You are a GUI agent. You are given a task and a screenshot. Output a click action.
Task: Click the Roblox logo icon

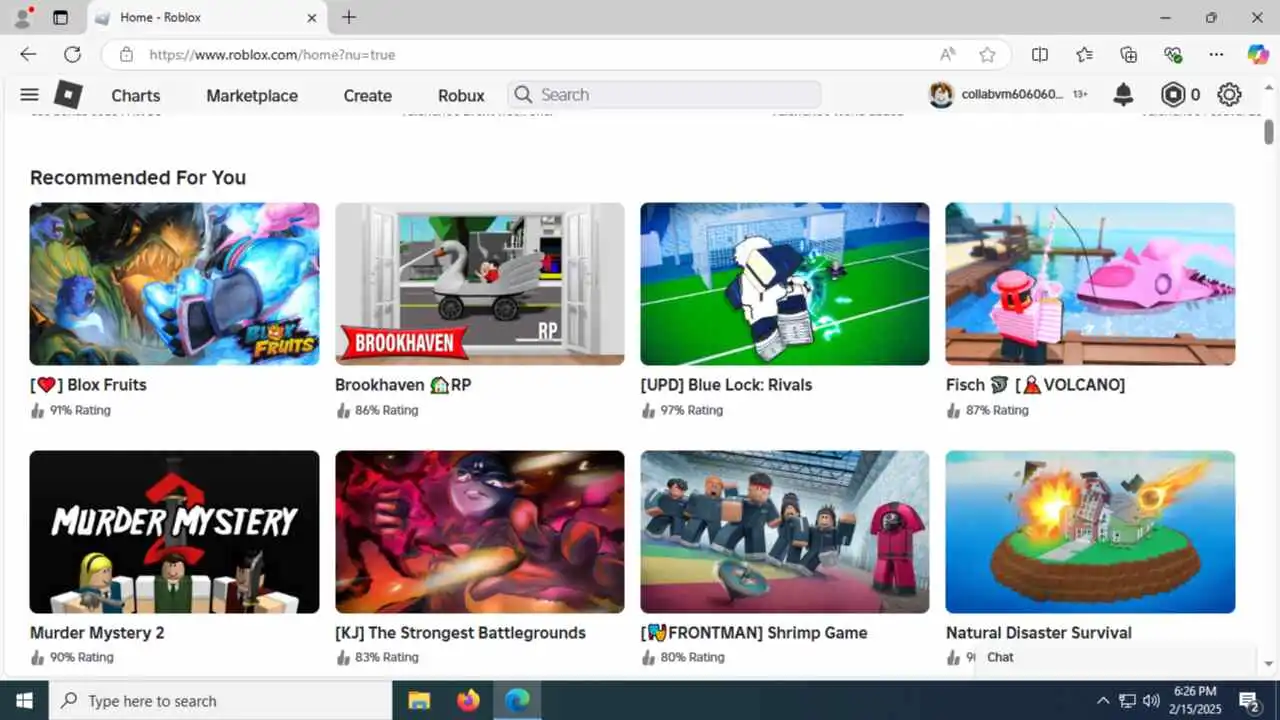pyautogui.click(x=68, y=95)
